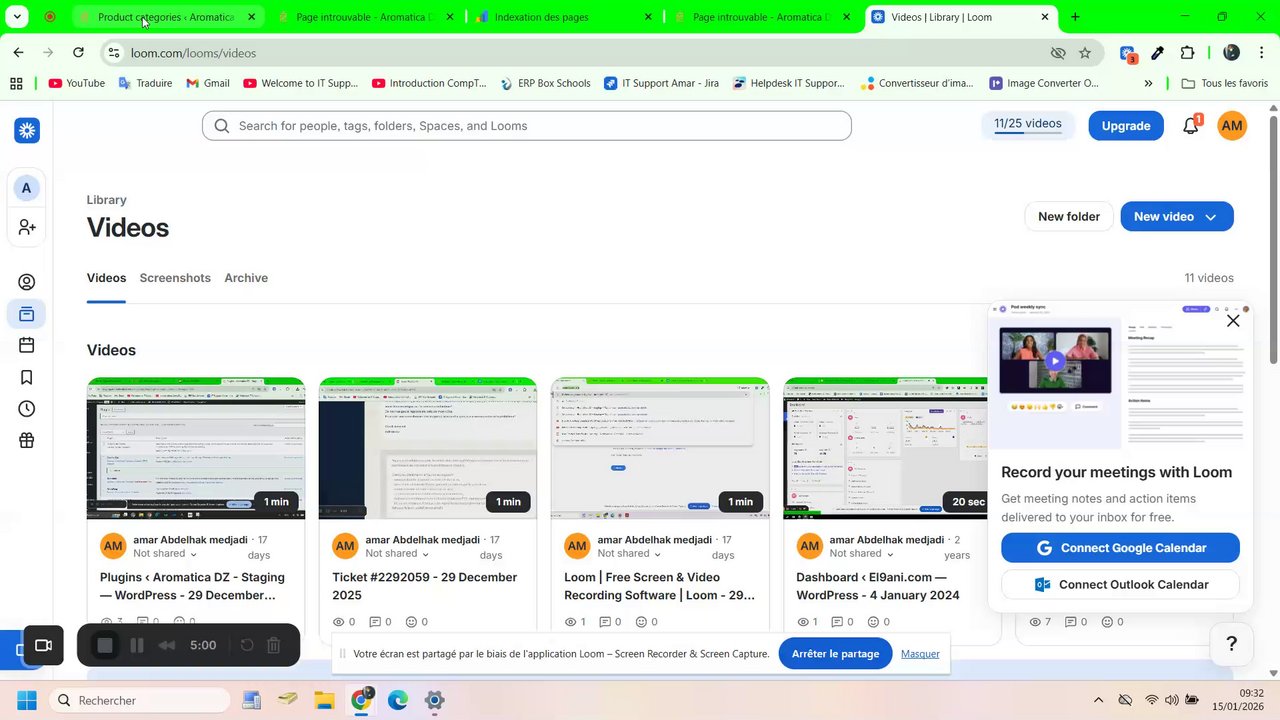Click the New folder button
This screenshot has width=1280, height=720.
(1069, 217)
